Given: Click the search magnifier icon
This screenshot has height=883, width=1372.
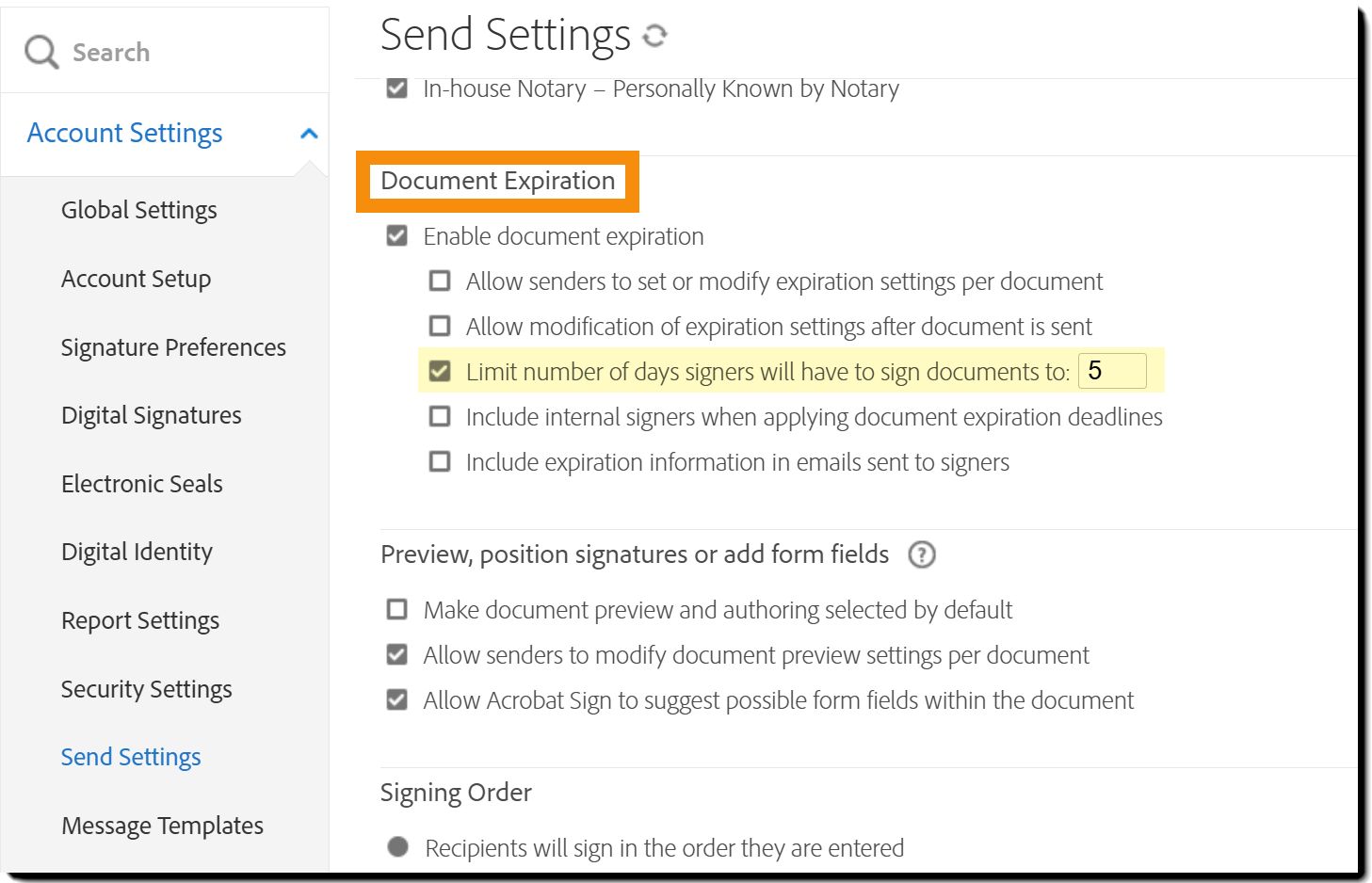Looking at the screenshot, I should coord(41,52).
